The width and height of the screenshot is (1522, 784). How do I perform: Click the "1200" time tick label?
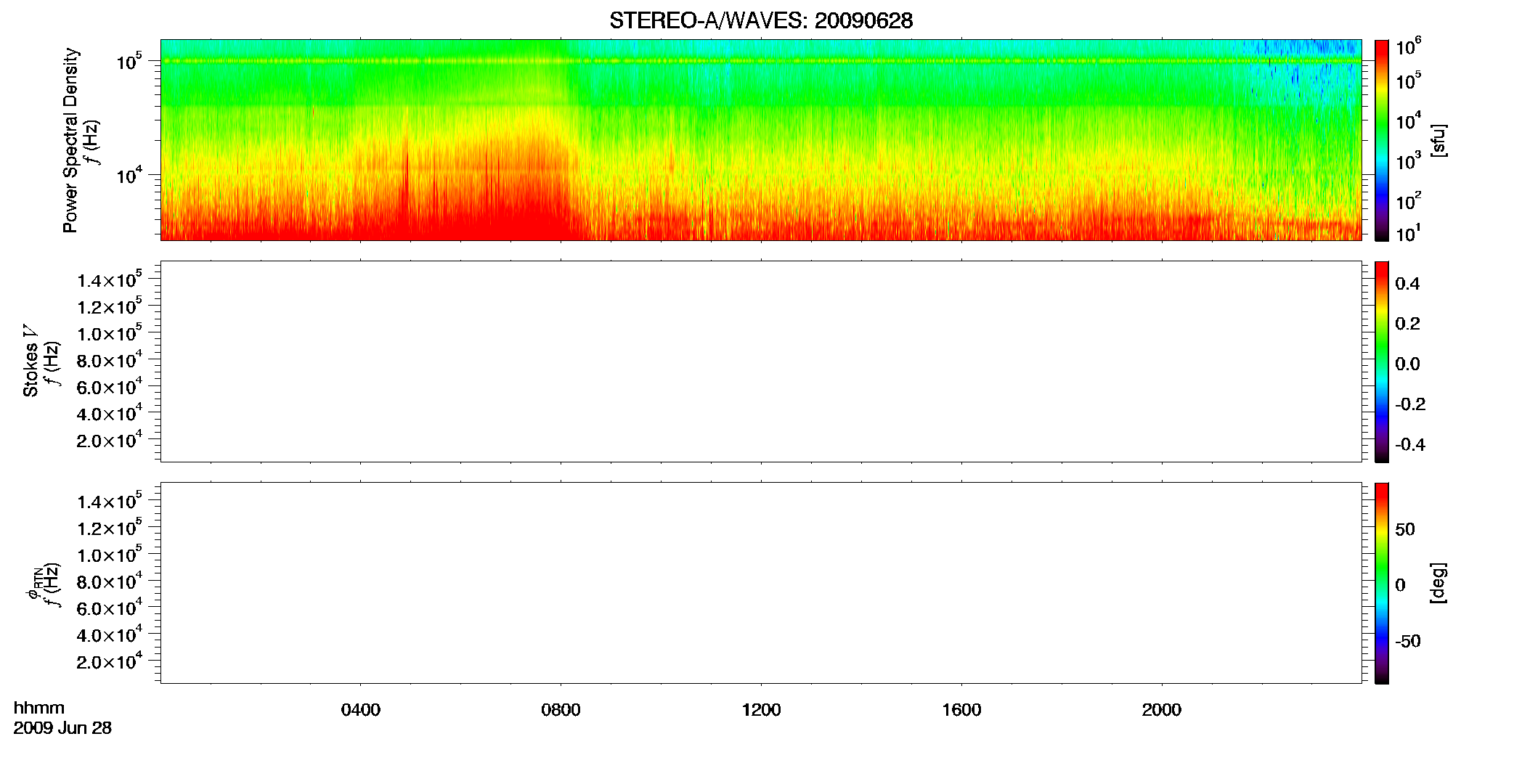(761, 710)
